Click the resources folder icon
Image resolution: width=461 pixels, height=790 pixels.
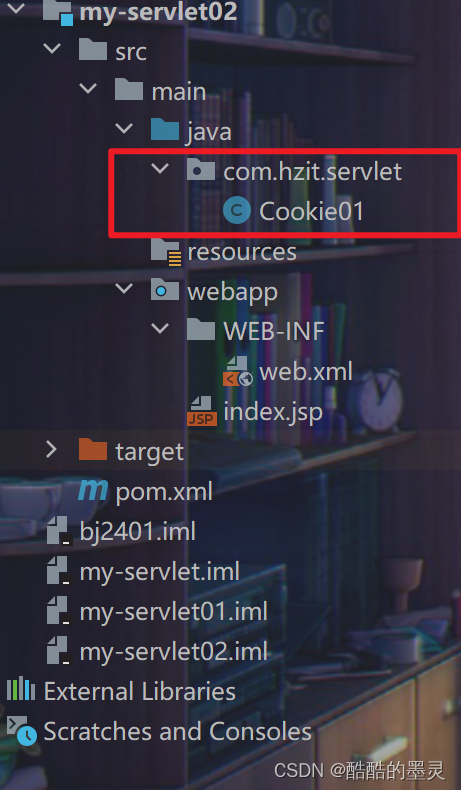tap(166, 251)
